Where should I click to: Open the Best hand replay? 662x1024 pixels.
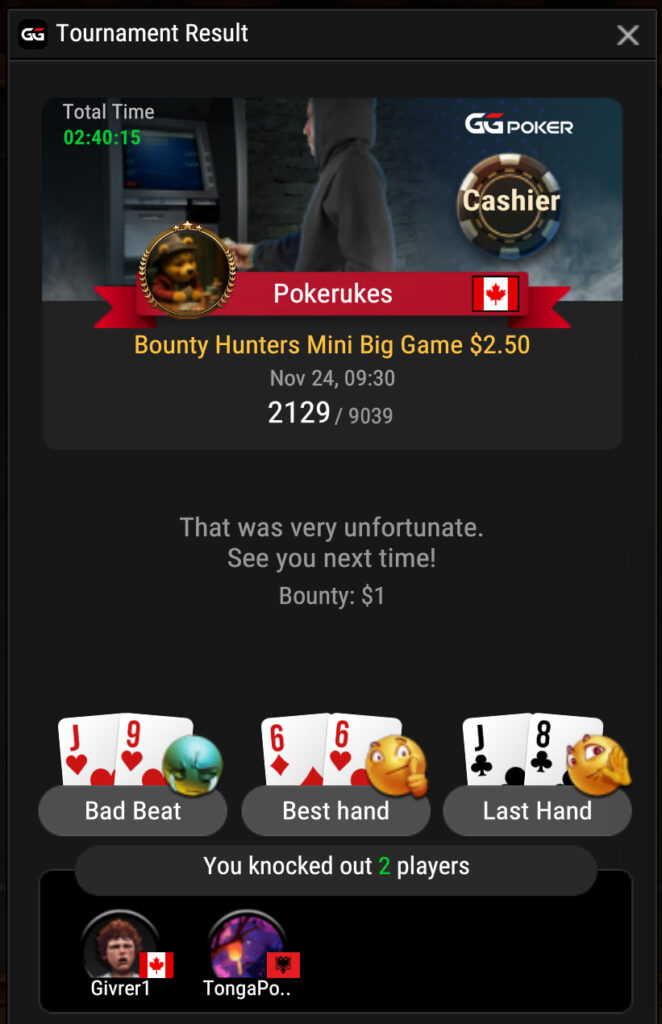tap(336, 810)
